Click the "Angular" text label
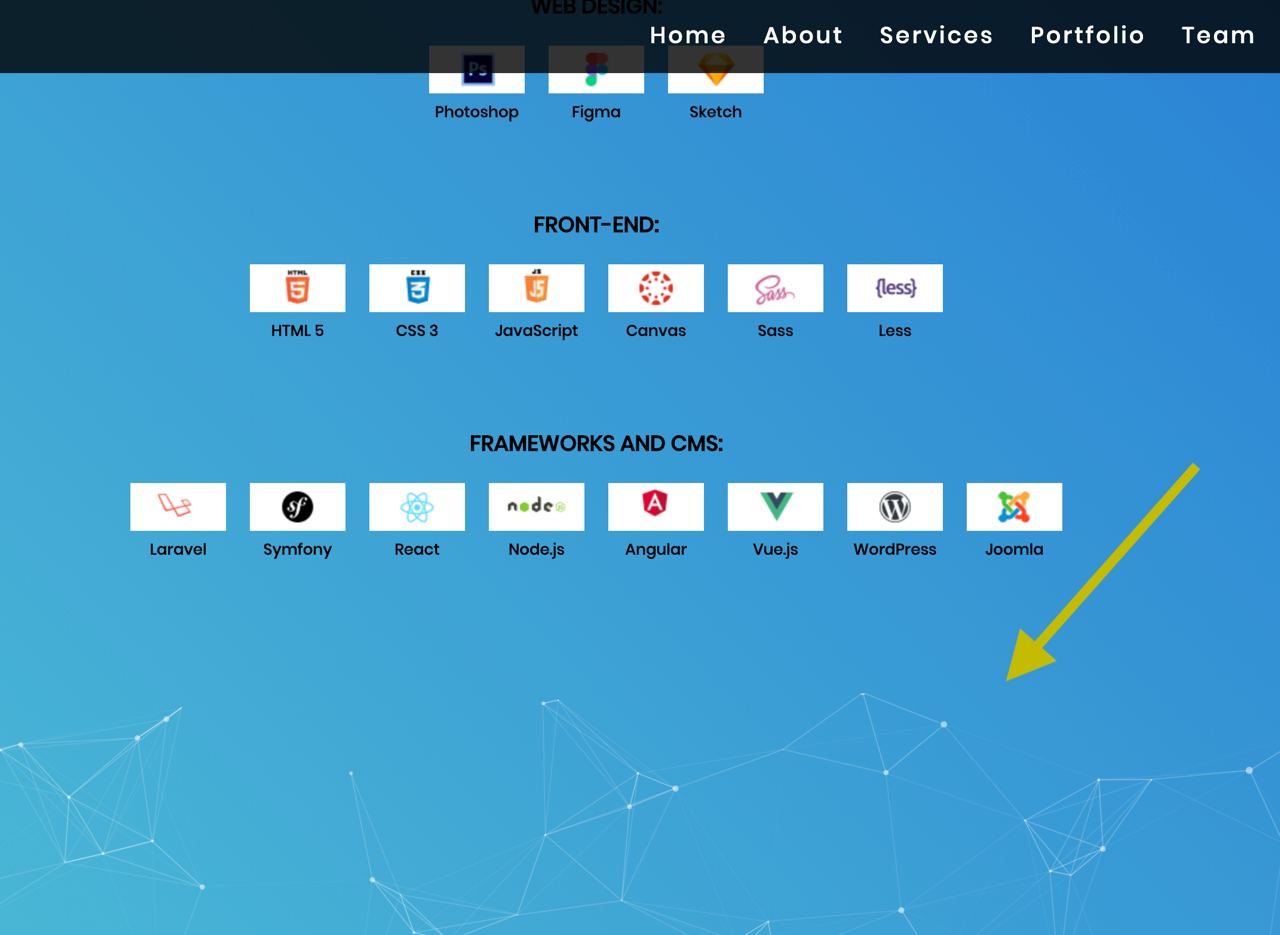The height and width of the screenshot is (935, 1280). pos(656,550)
